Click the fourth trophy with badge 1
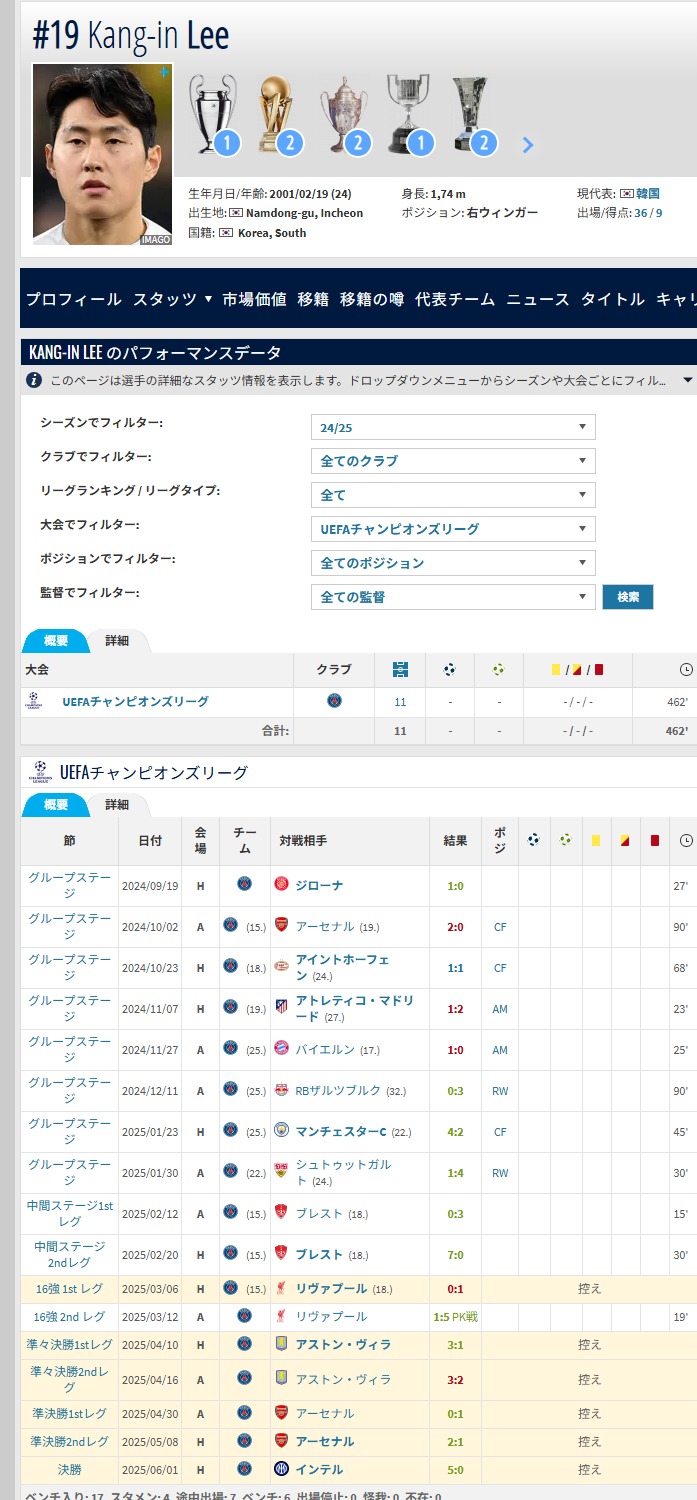This screenshot has width=697, height=1500. (407, 113)
